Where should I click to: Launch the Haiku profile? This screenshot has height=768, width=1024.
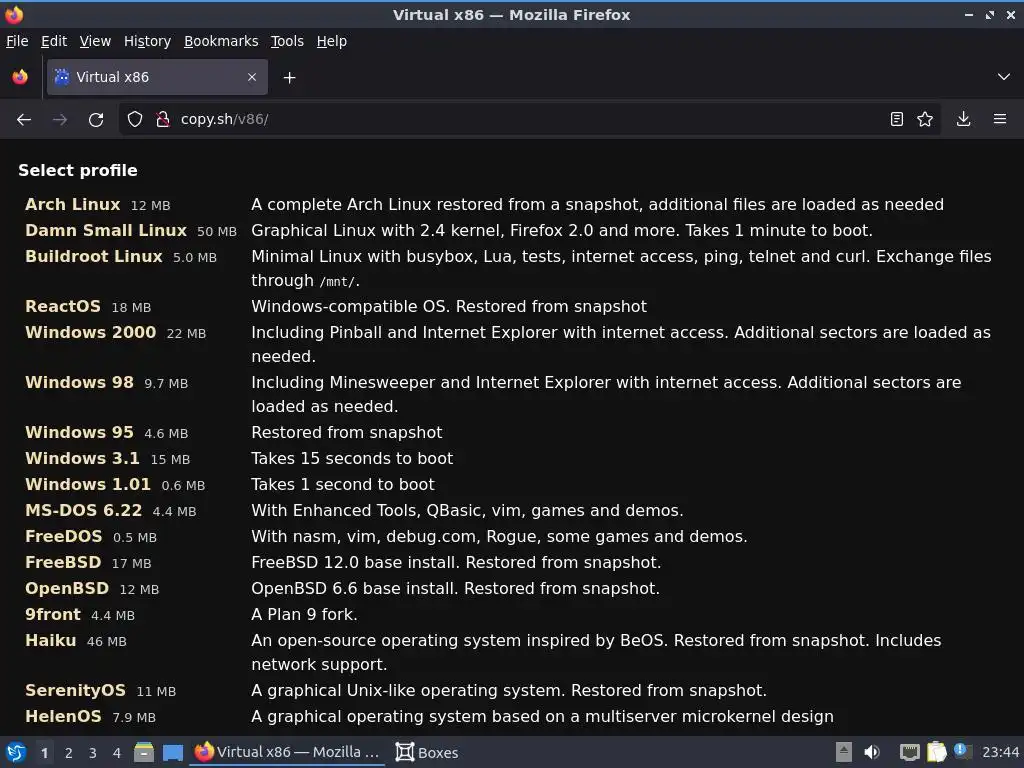50,641
